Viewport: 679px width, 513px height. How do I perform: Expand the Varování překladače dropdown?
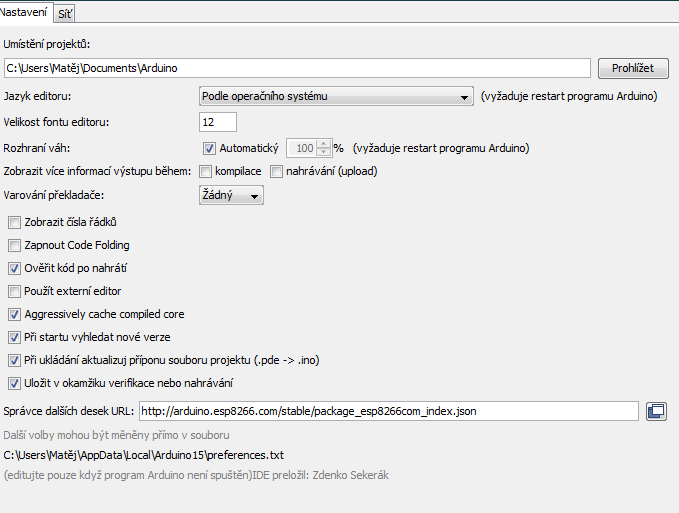[231, 196]
